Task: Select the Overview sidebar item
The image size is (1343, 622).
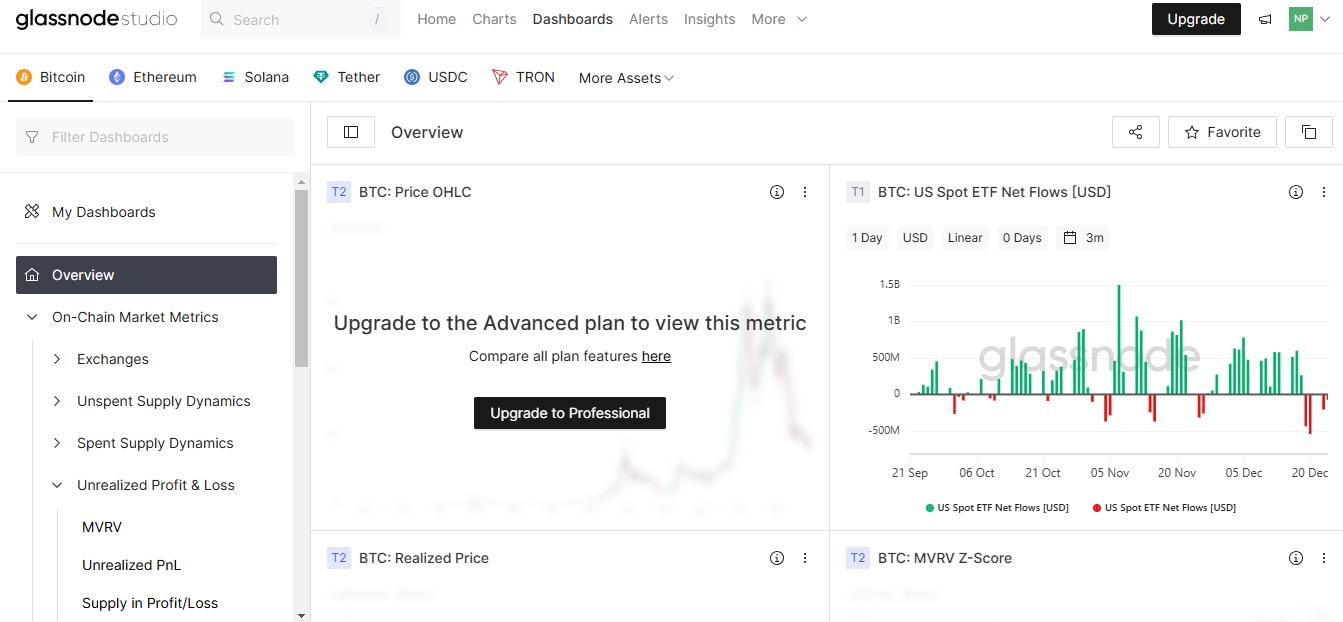Action: 146,275
